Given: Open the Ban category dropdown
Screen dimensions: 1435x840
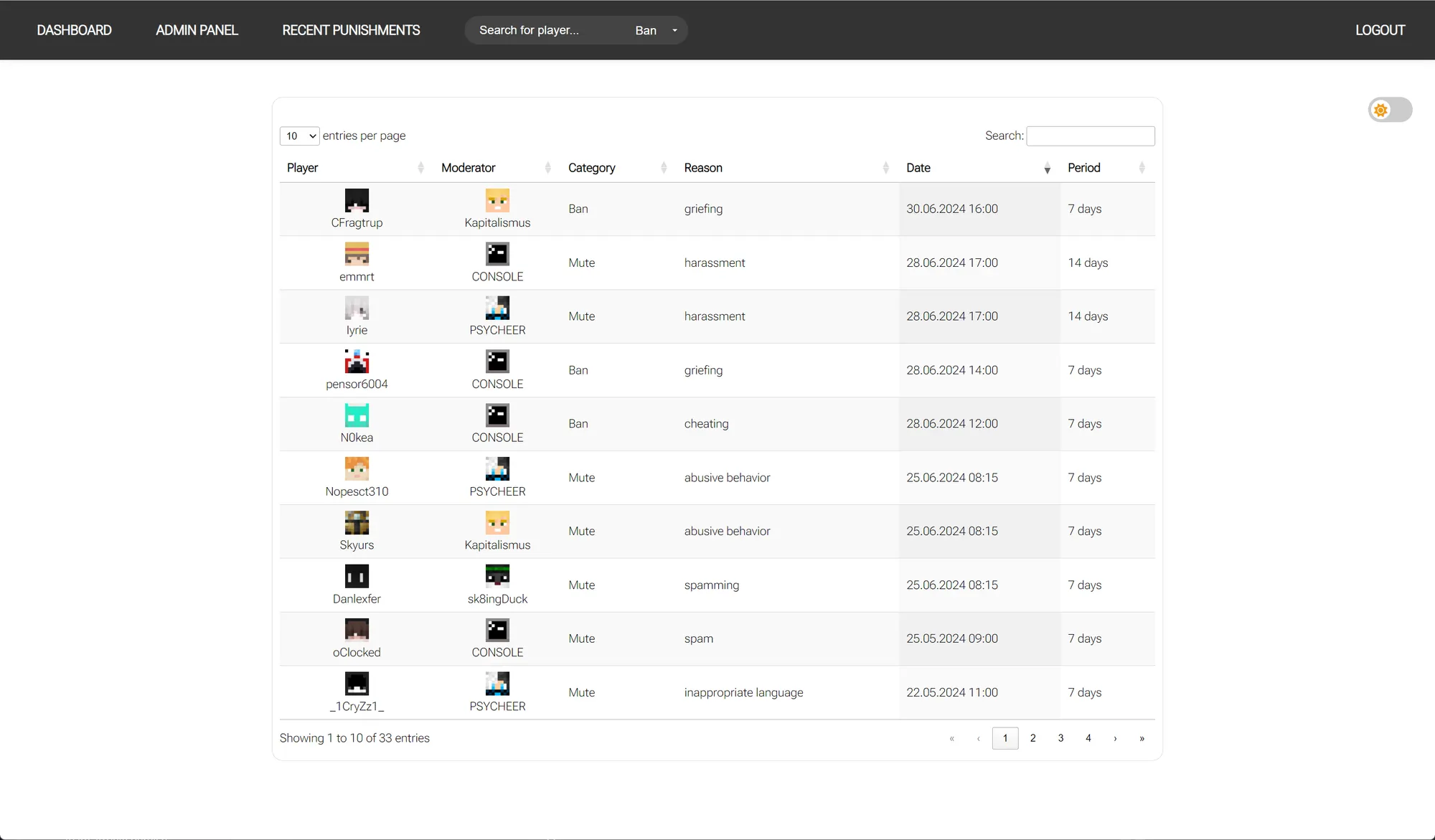Looking at the screenshot, I should [655, 30].
